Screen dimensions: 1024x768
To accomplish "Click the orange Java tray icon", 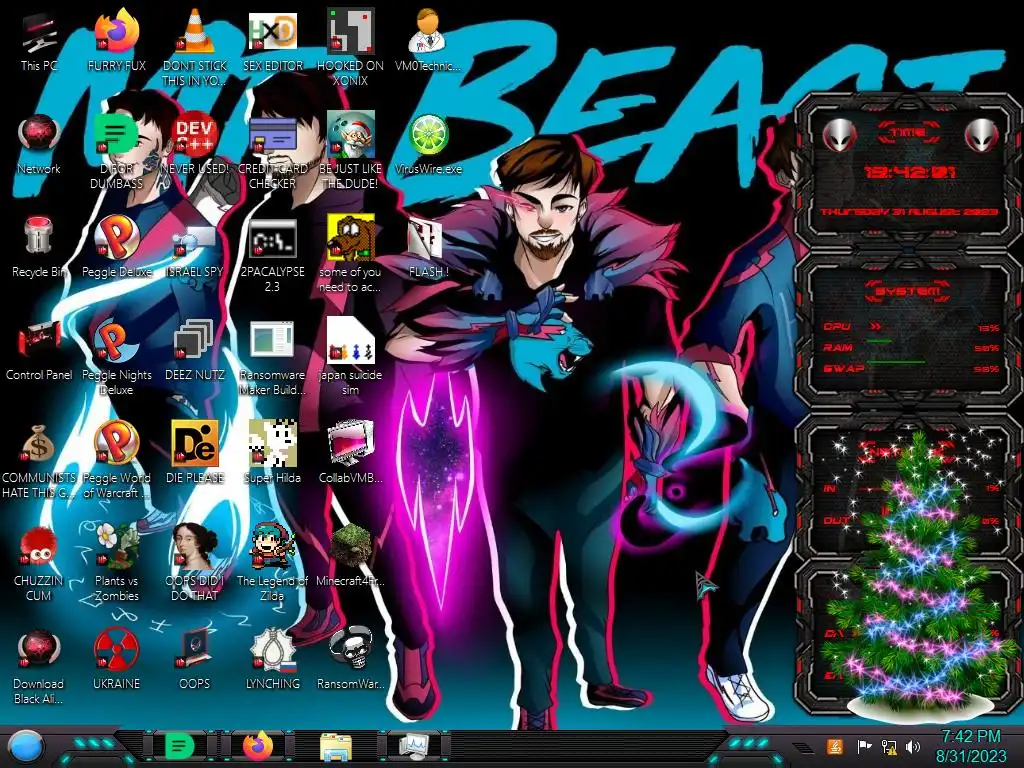I will click(x=834, y=746).
